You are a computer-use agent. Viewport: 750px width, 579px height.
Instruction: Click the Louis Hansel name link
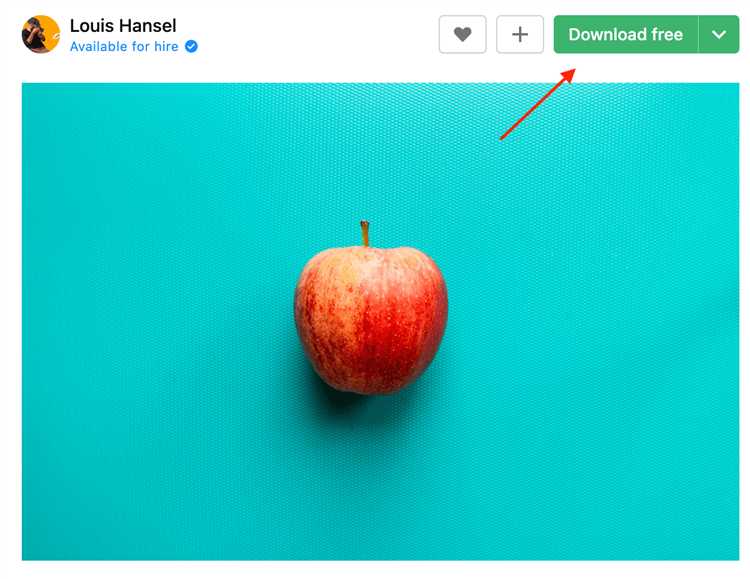click(123, 26)
